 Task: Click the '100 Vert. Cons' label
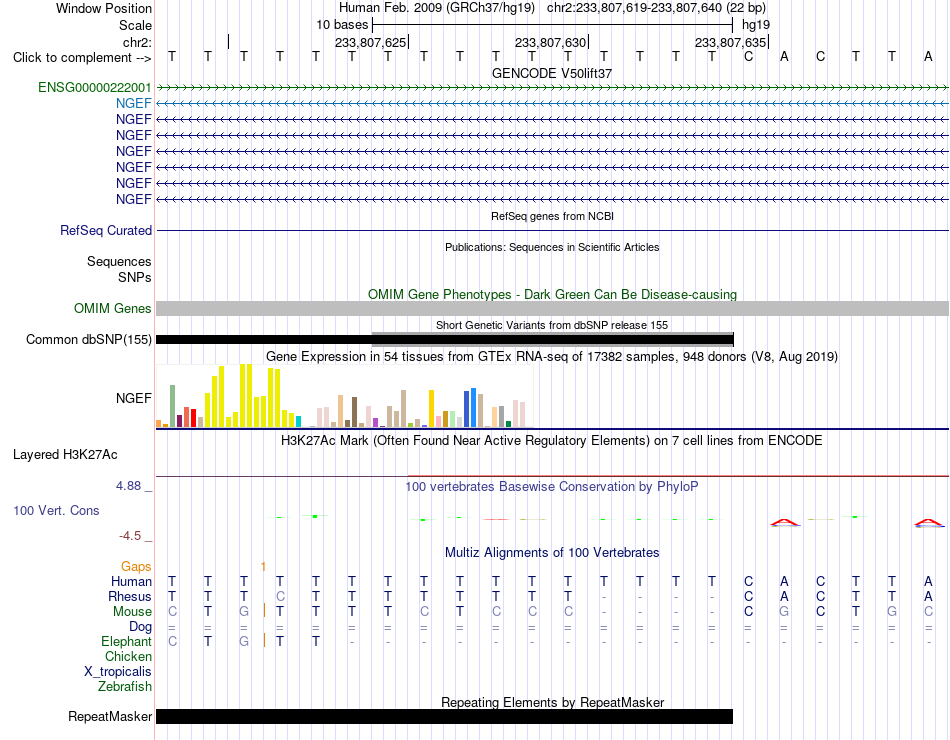(56, 510)
